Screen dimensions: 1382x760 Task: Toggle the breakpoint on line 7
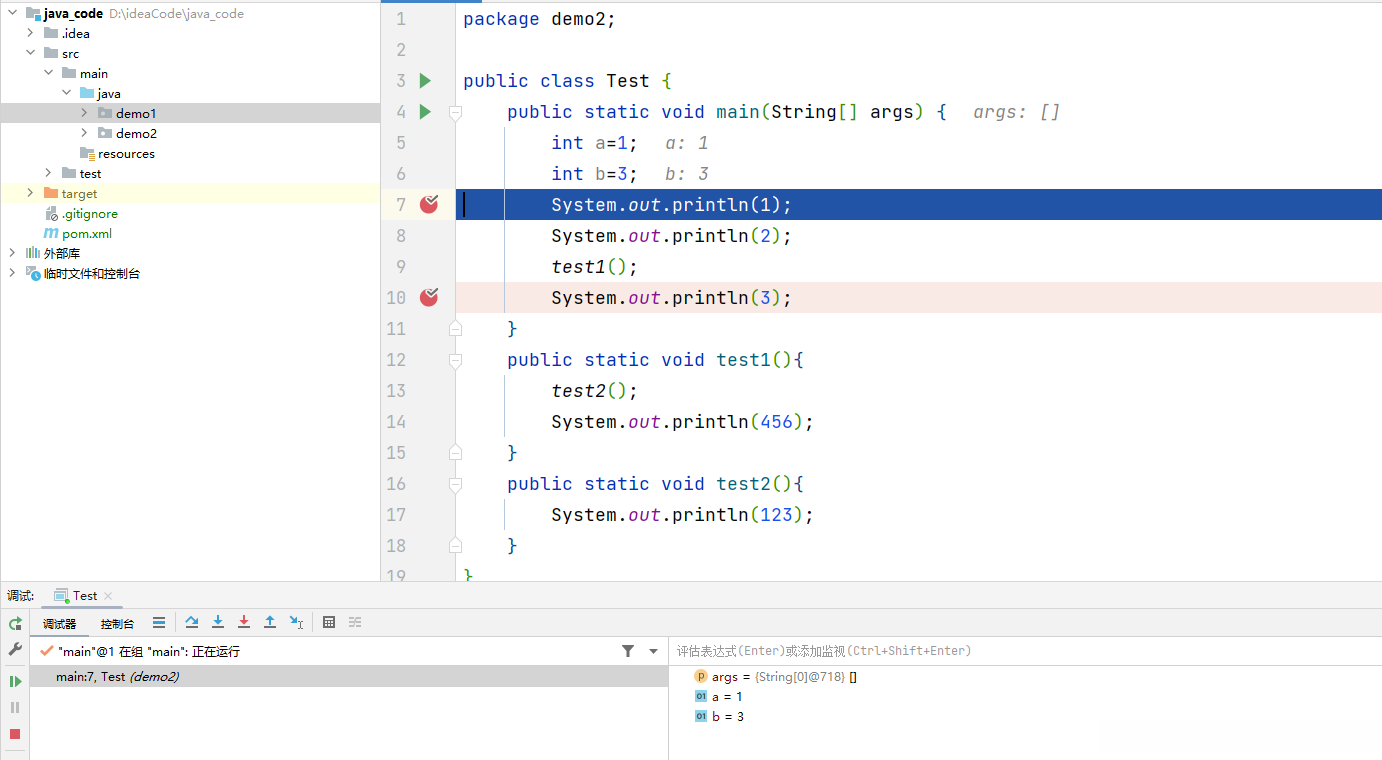click(429, 204)
